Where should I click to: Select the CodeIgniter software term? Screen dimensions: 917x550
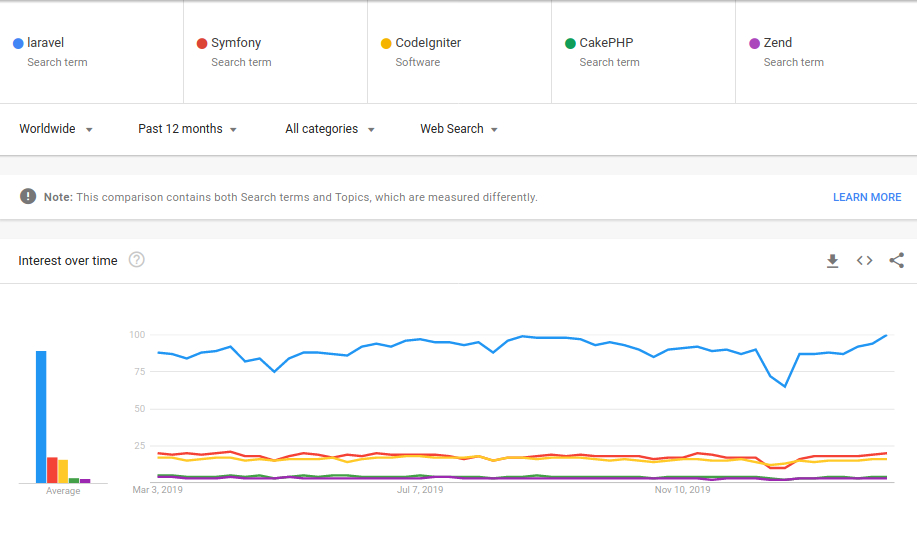459,52
